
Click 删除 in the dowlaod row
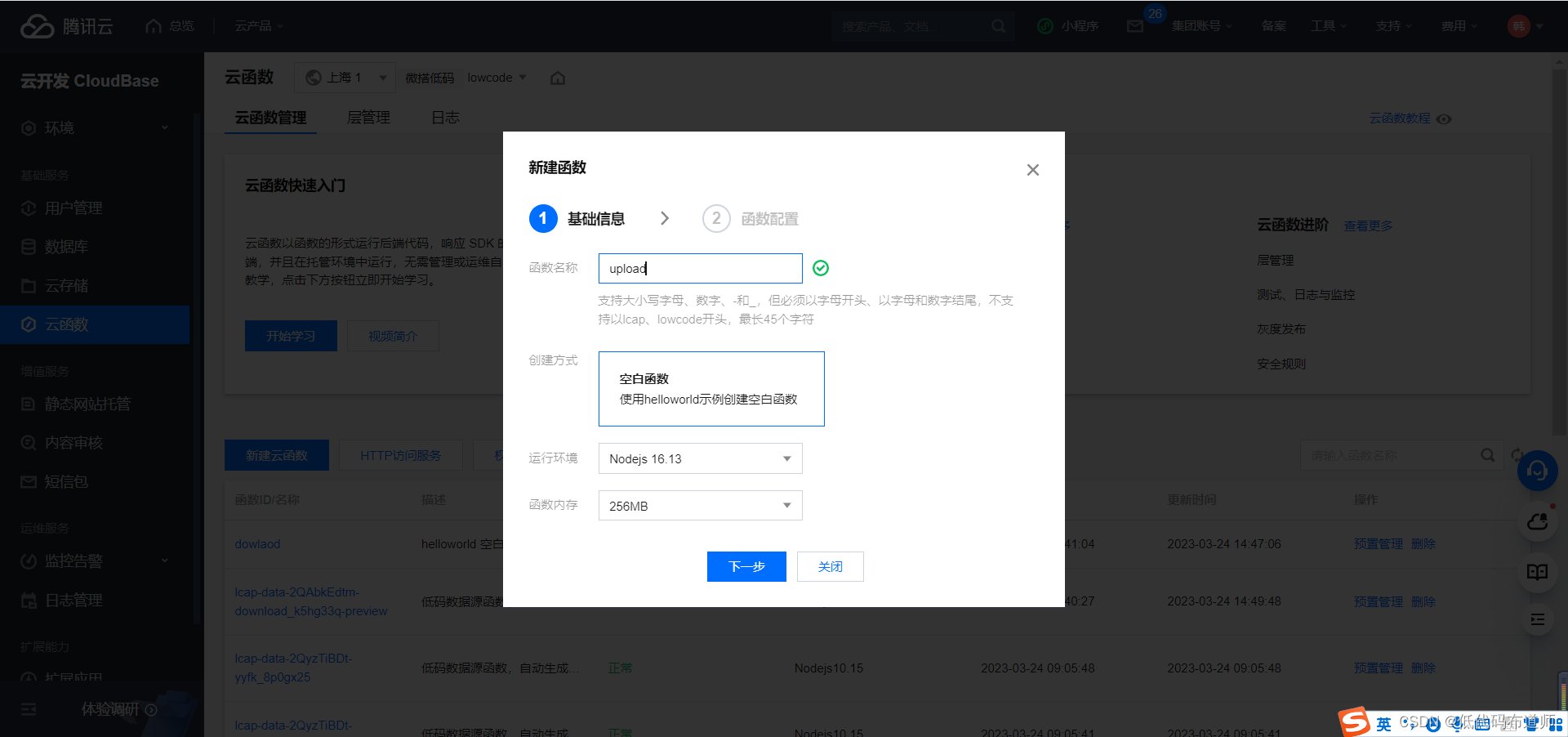(1423, 544)
